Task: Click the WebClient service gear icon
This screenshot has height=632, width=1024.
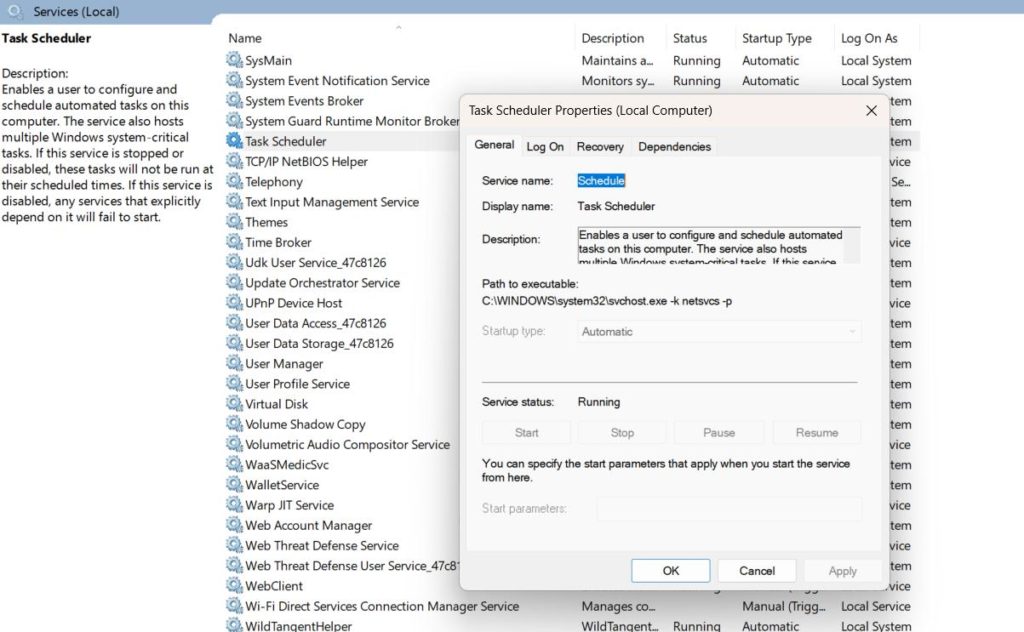Action: [234, 586]
